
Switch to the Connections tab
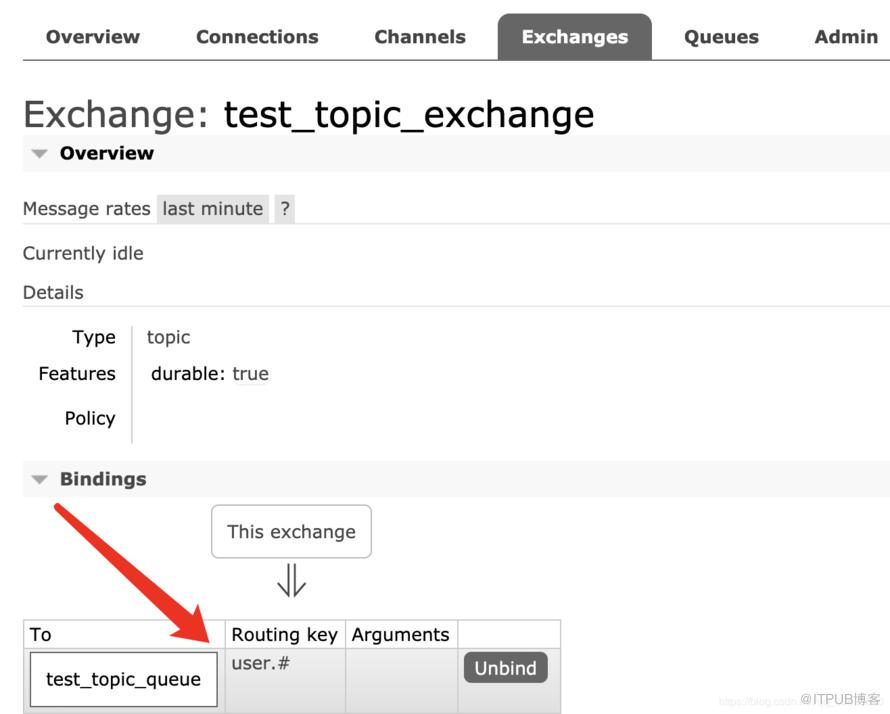[257, 37]
